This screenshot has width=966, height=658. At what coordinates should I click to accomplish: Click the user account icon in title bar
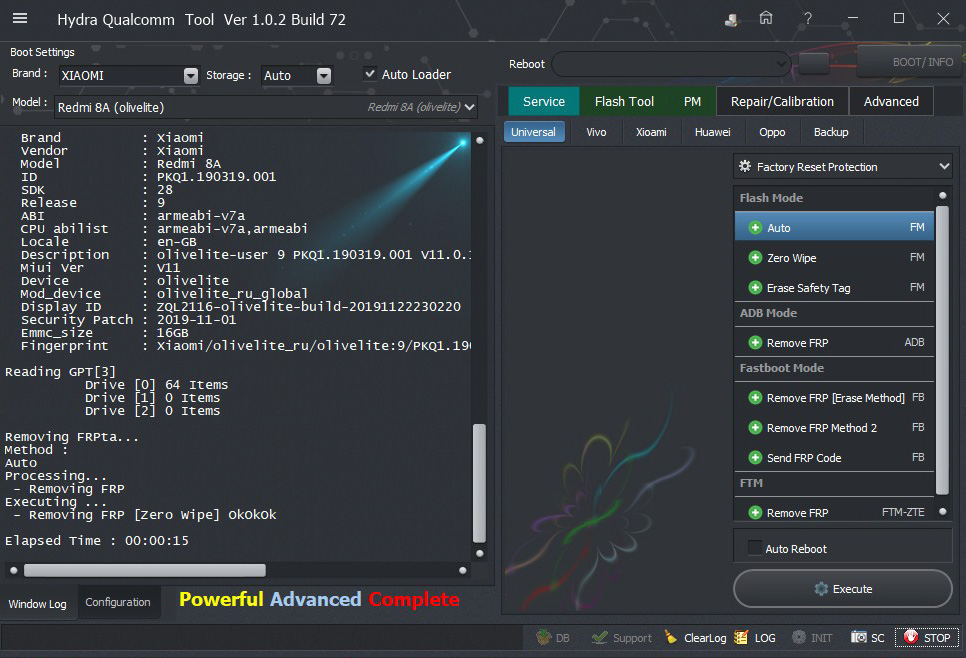point(732,19)
